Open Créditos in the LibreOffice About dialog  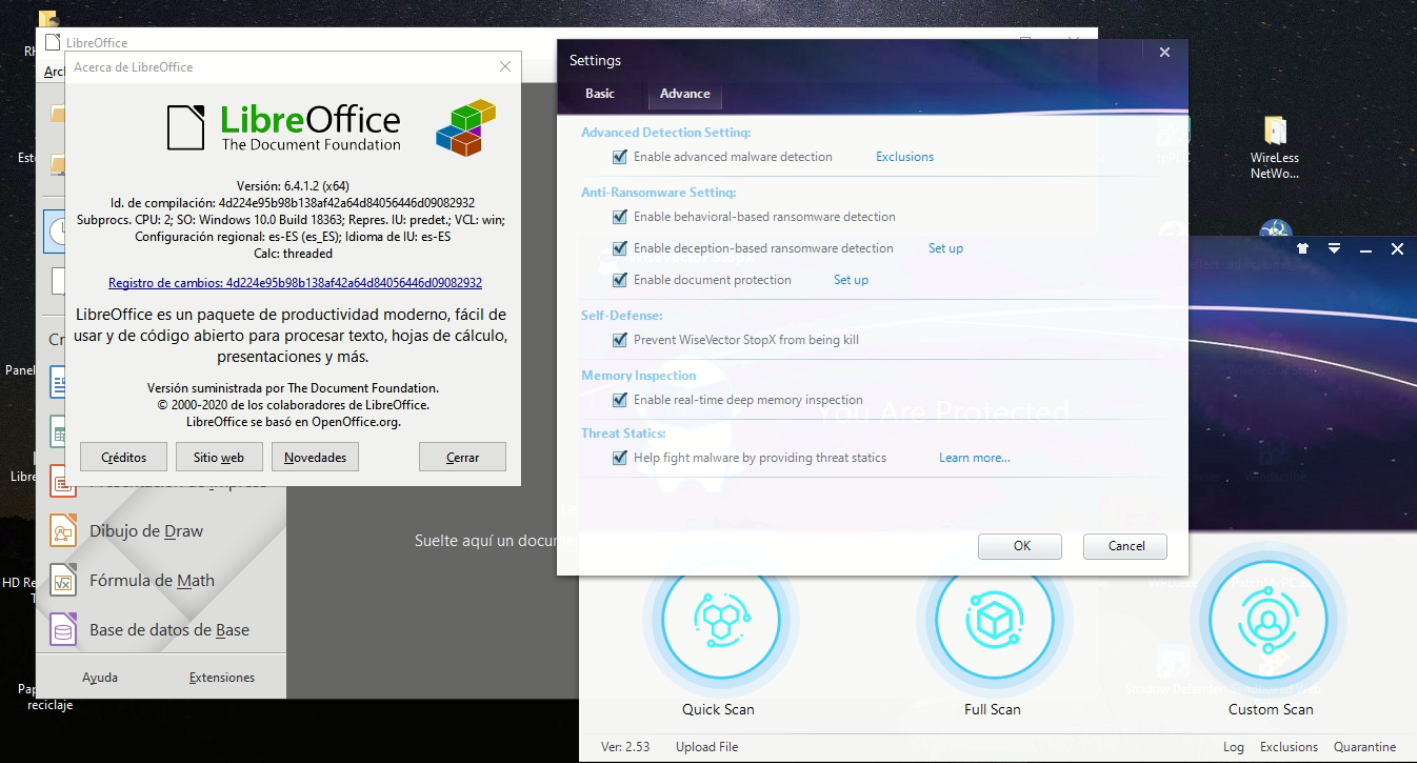(124, 457)
